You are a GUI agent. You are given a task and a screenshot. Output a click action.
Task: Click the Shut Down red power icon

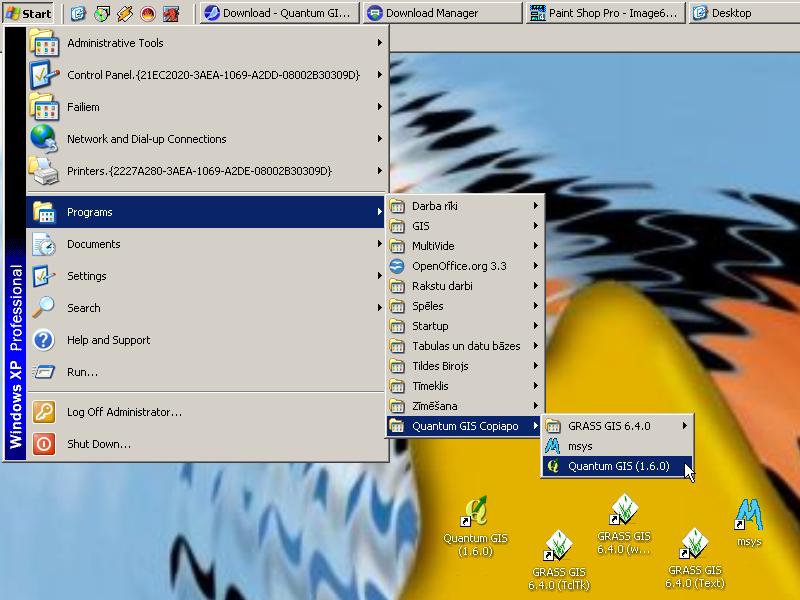point(44,444)
